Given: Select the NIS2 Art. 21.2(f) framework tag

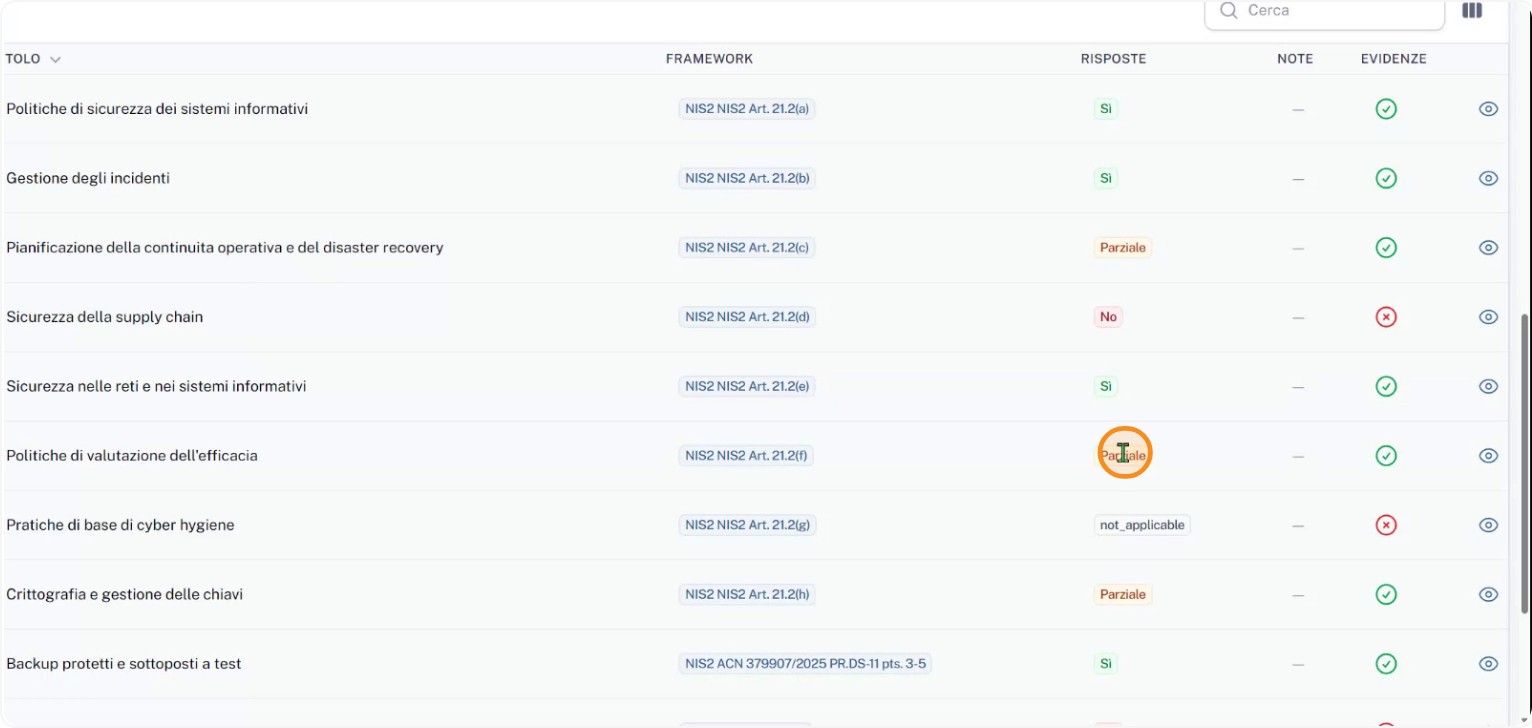Looking at the screenshot, I should 745,455.
